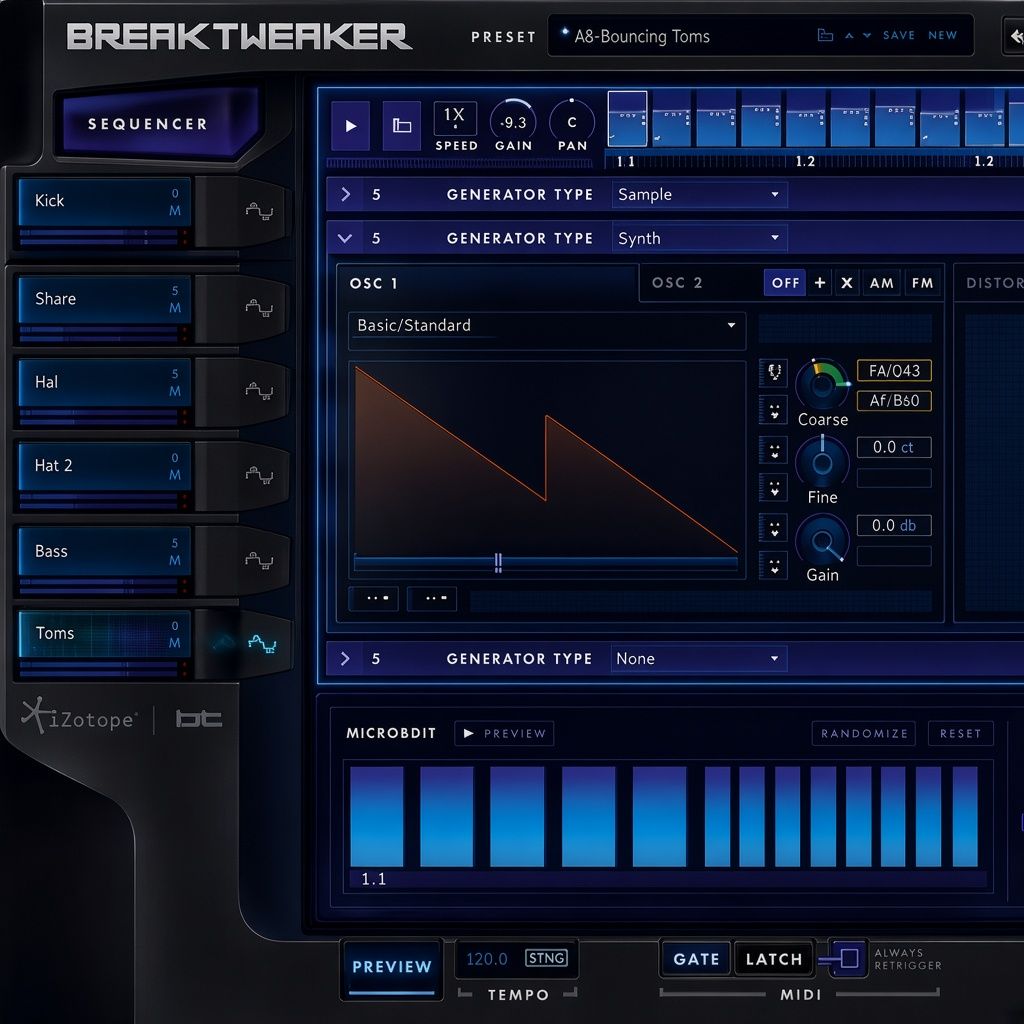The width and height of the screenshot is (1024, 1024).
Task: Click the highlighted Toms track waveform icon
Action: point(263,644)
